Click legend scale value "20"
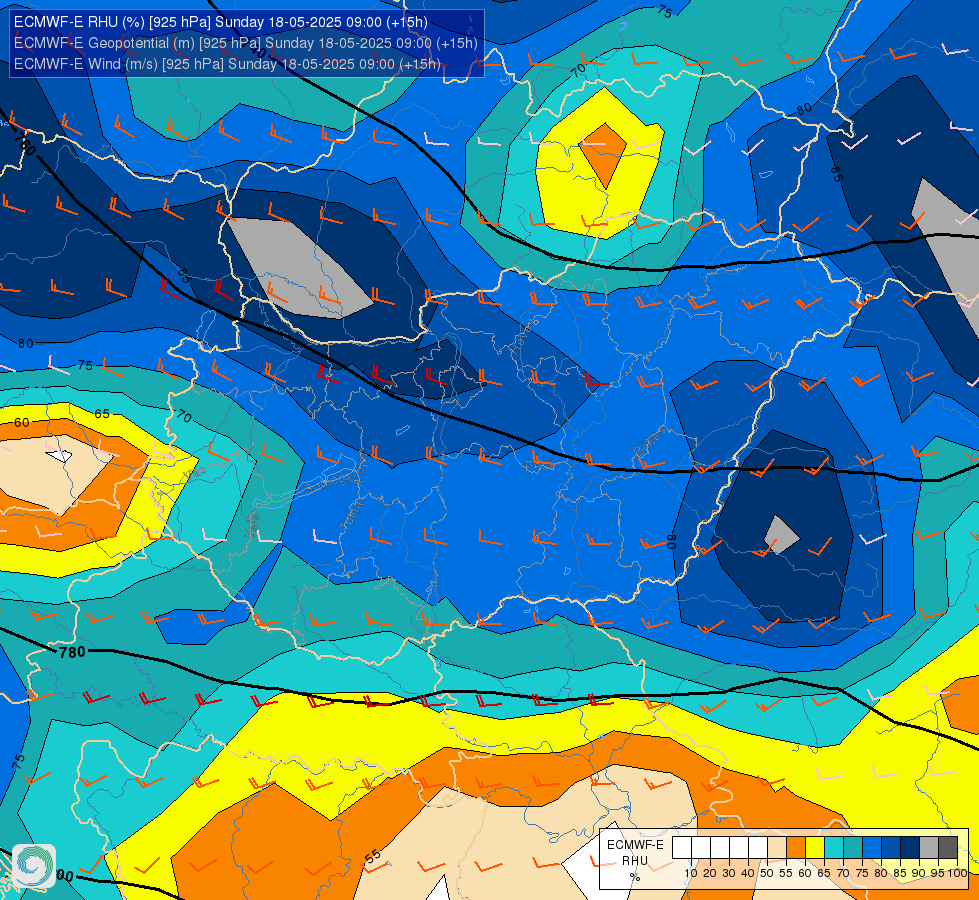Viewport: 979px width, 900px height. click(x=710, y=873)
